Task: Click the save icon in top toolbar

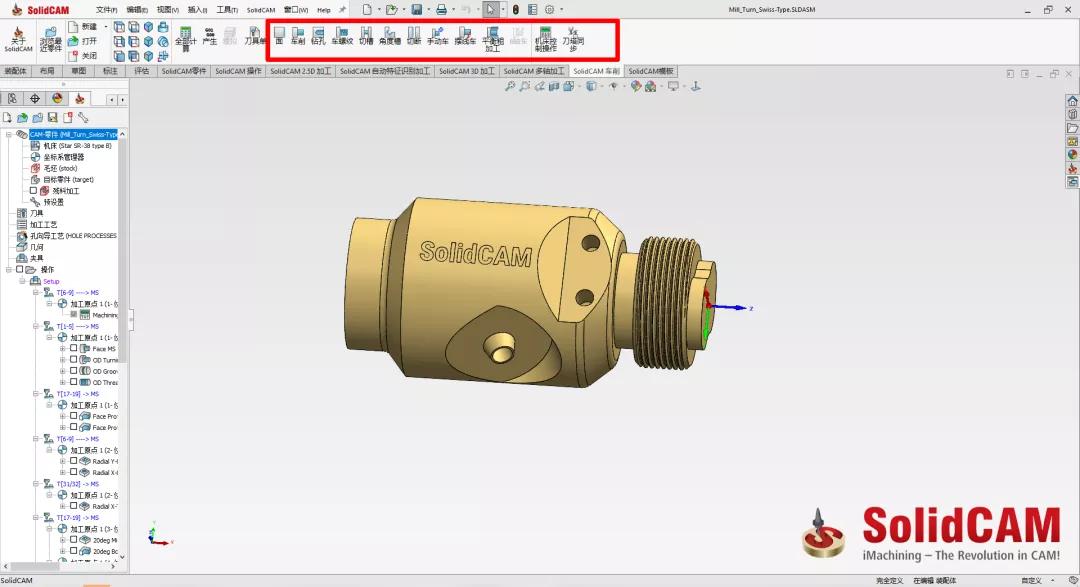Action: (417, 10)
